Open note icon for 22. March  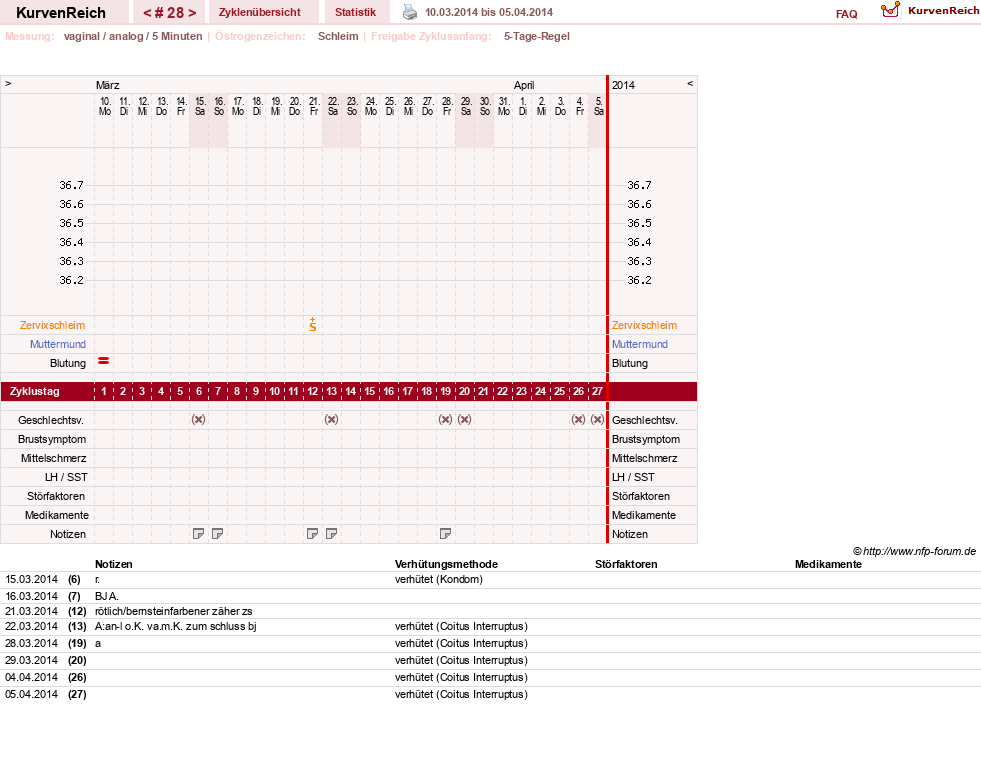point(332,533)
